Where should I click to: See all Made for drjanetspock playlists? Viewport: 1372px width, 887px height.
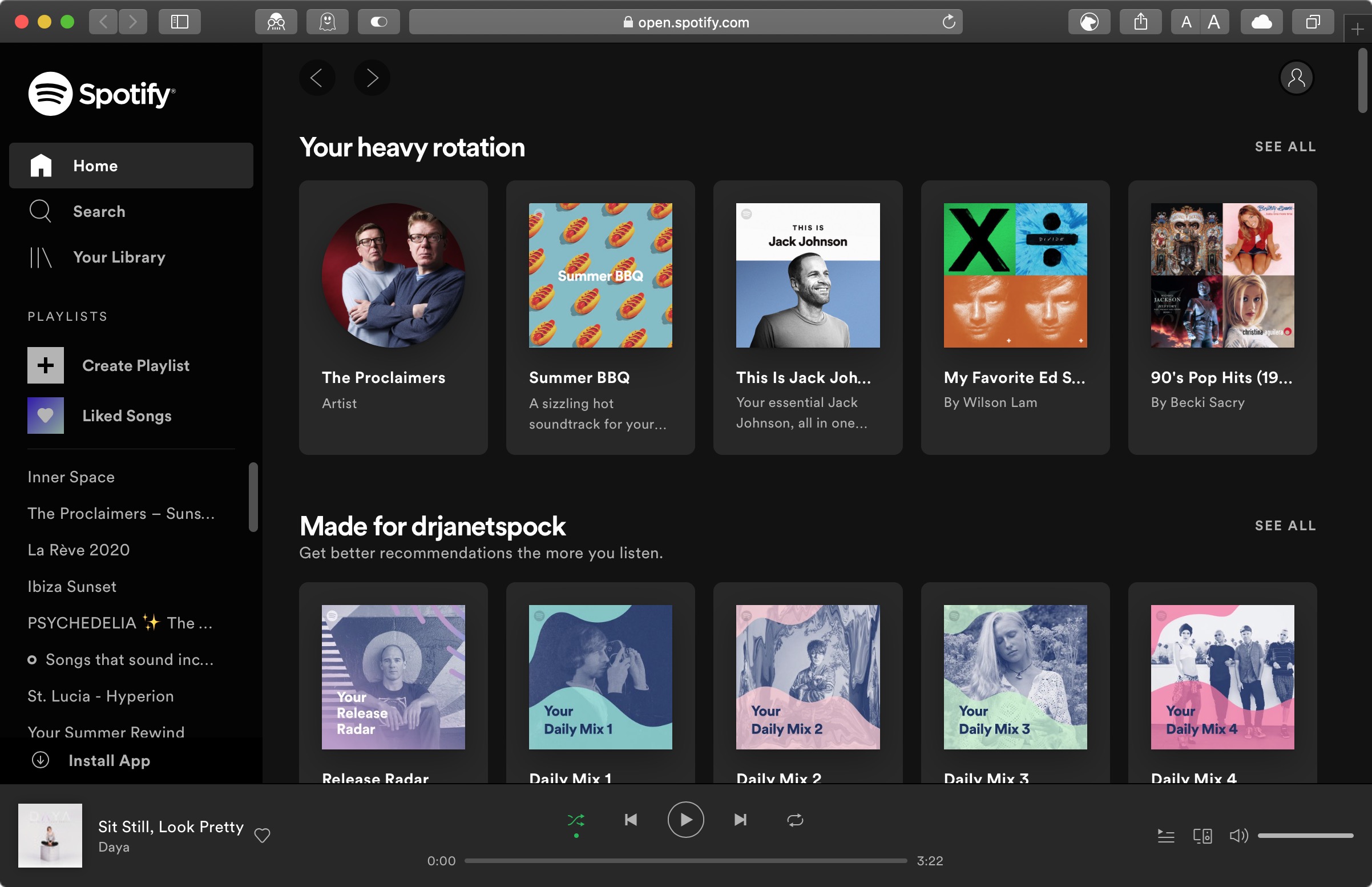1285,525
